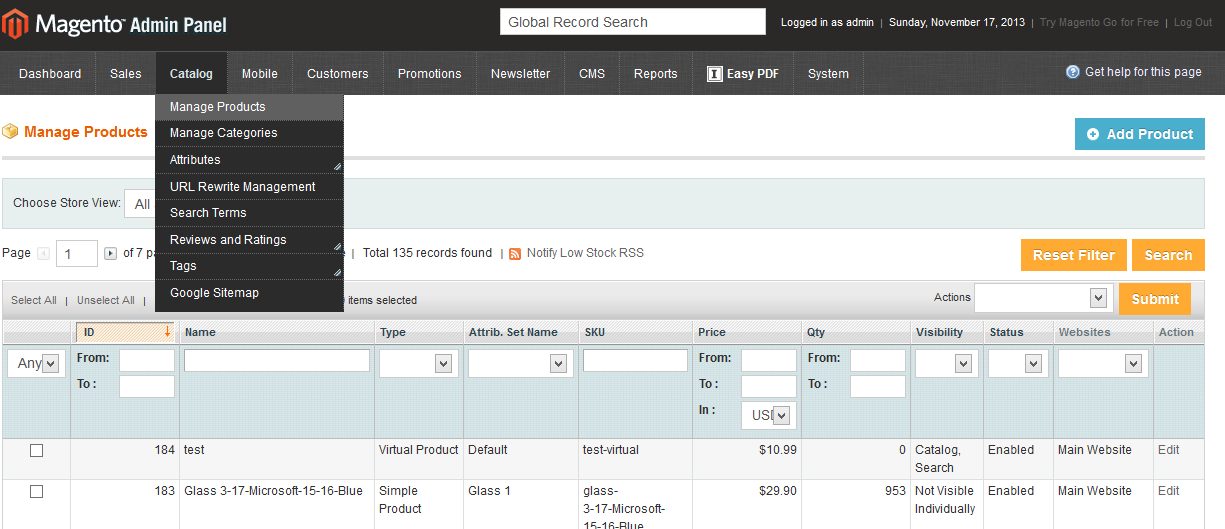Click Get help for this page

pos(1143,72)
